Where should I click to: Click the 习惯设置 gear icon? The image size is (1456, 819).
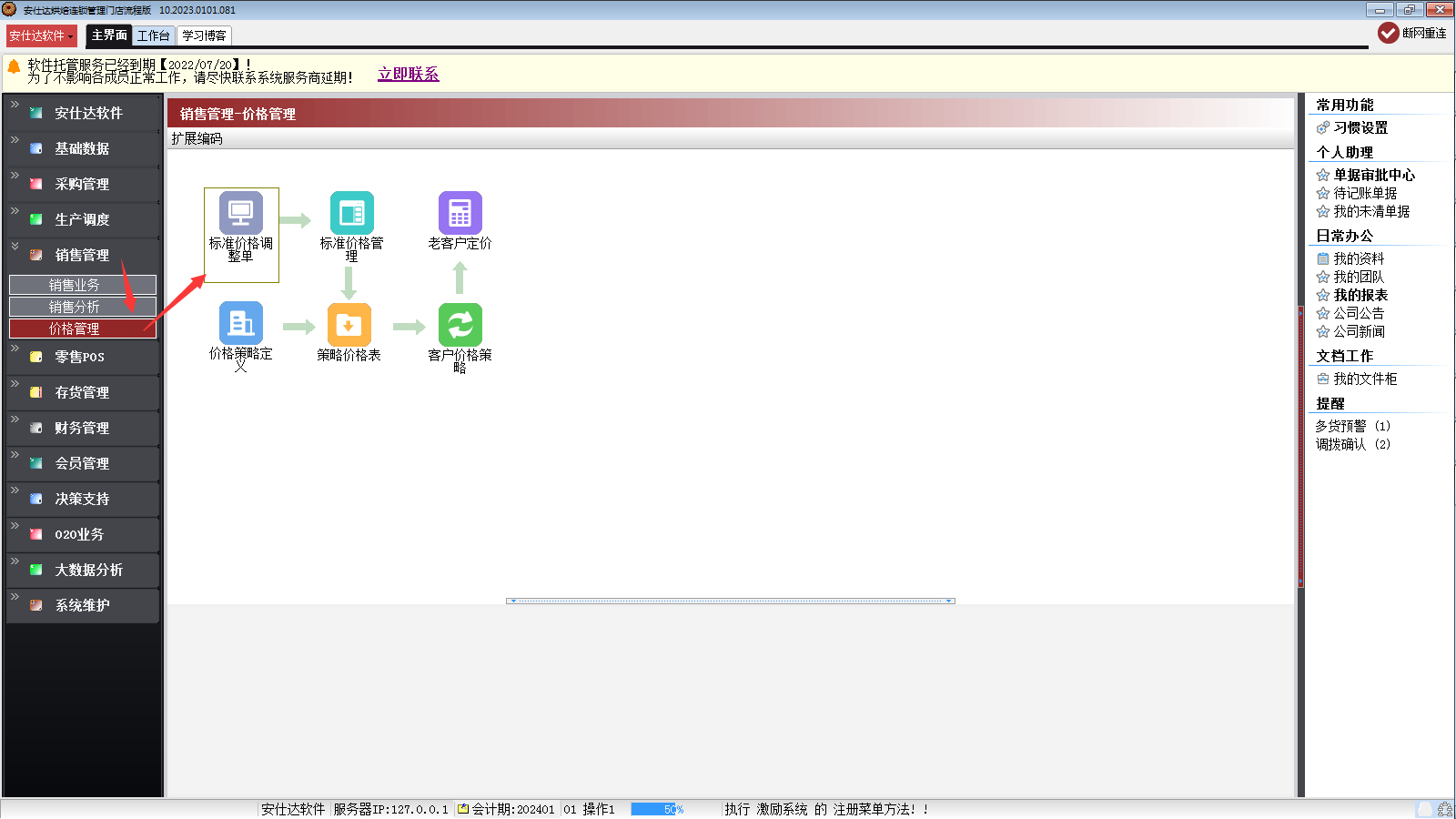point(1323,128)
